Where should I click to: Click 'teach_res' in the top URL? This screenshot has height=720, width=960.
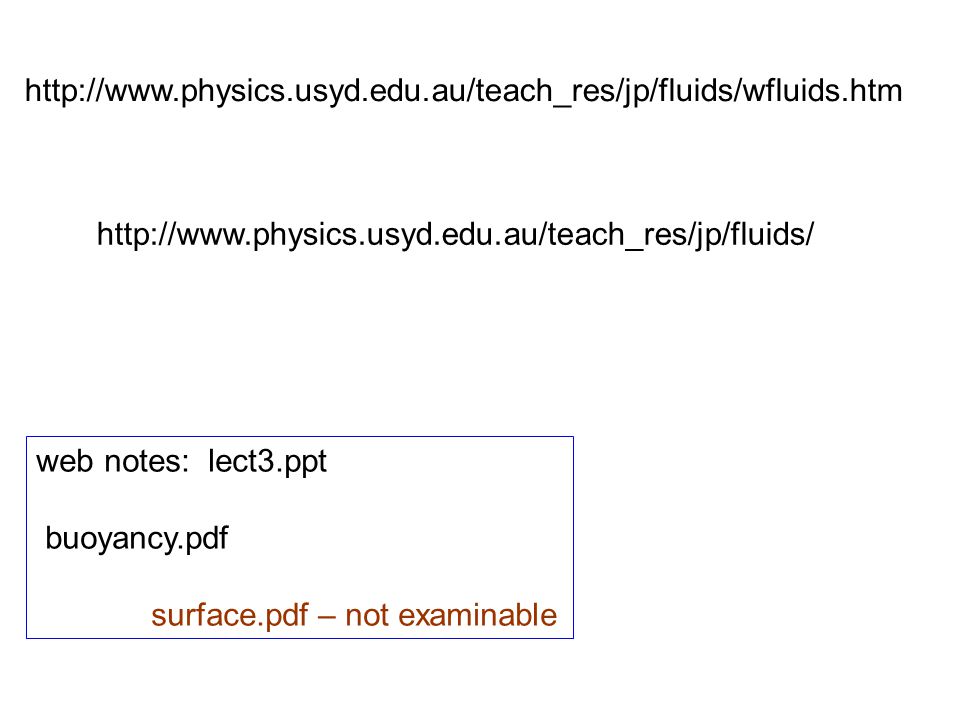(x=546, y=92)
